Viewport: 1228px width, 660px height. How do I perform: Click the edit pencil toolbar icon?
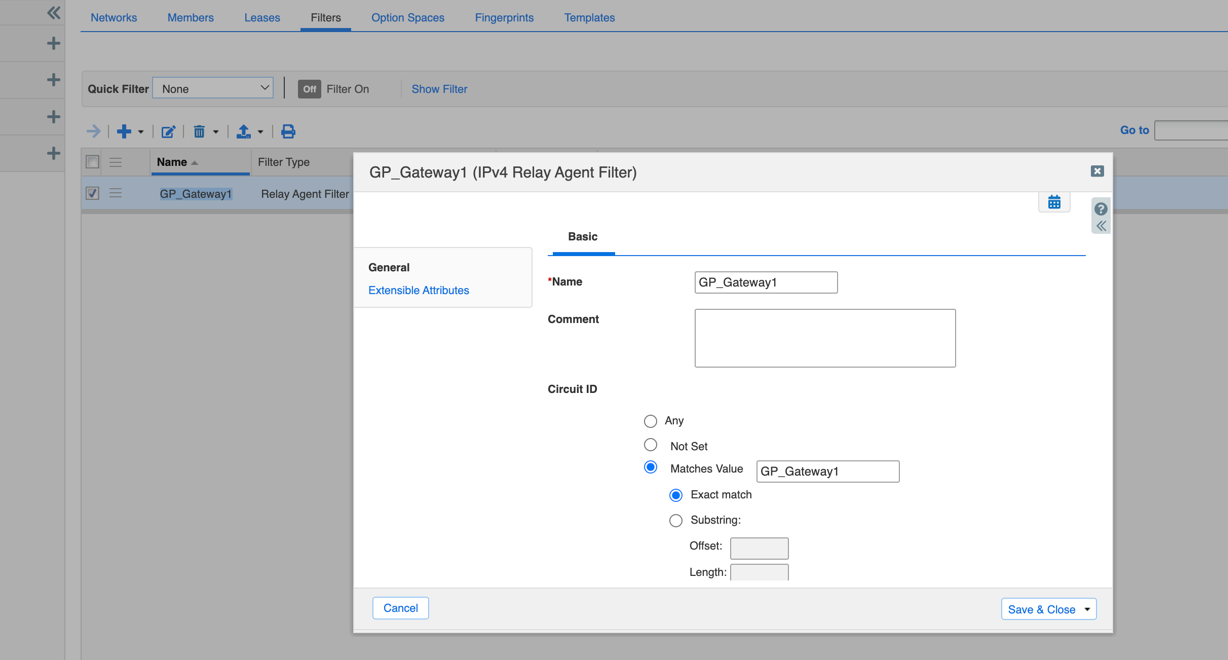168,132
